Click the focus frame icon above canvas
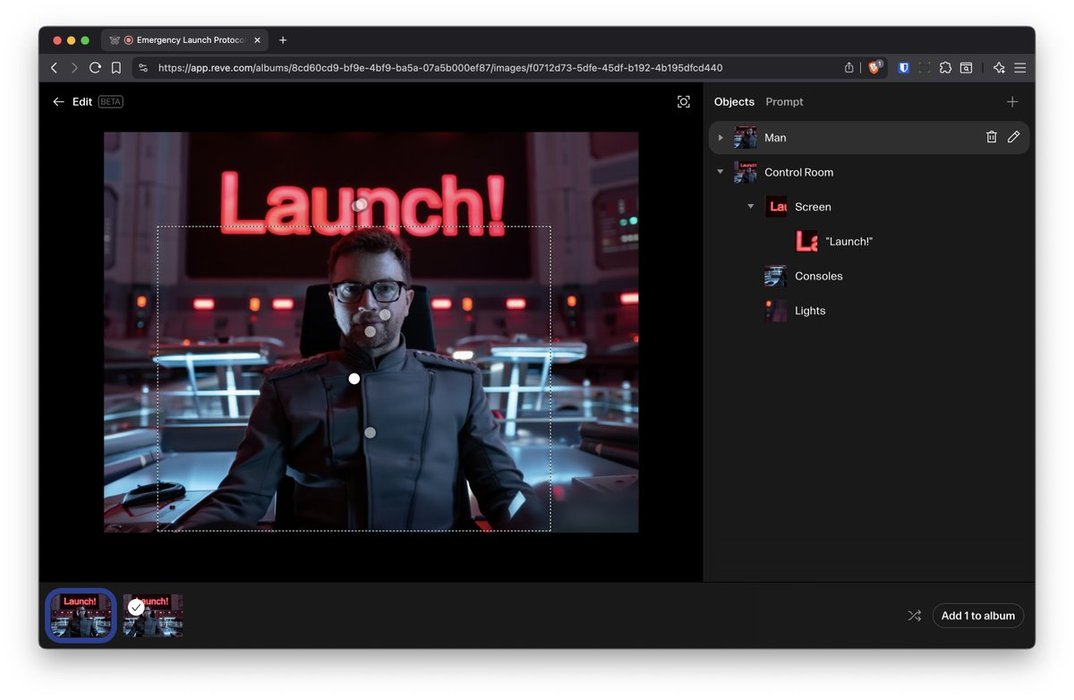 click(683, 102)
